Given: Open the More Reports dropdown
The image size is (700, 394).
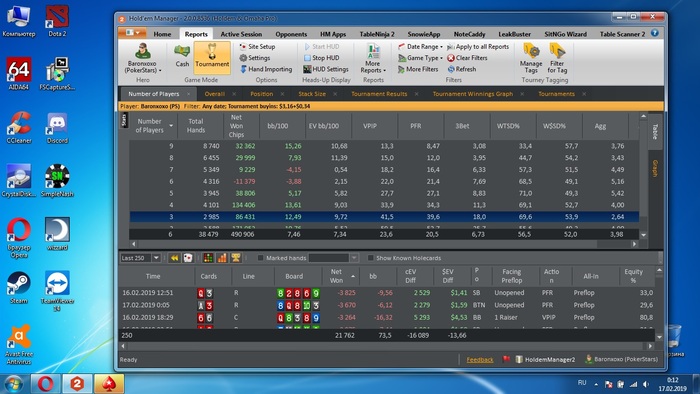Looking at the screenshot, I should tap(373, 58).
